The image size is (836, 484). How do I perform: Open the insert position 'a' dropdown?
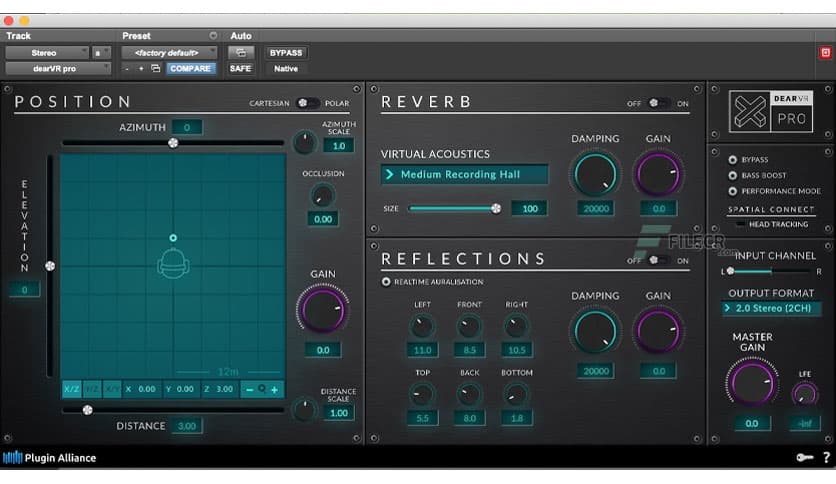[x=101, y=52]
